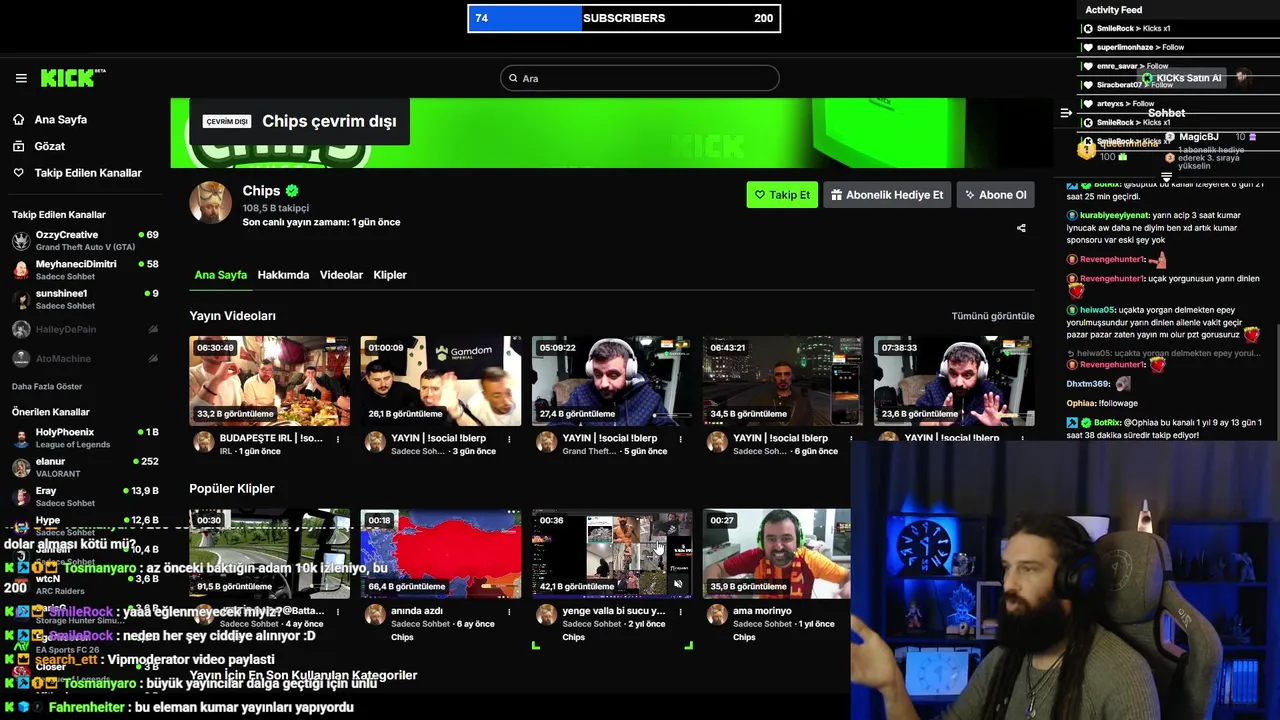Play the 00:30 popular clip
The image size is (1280, 720).
270,554
